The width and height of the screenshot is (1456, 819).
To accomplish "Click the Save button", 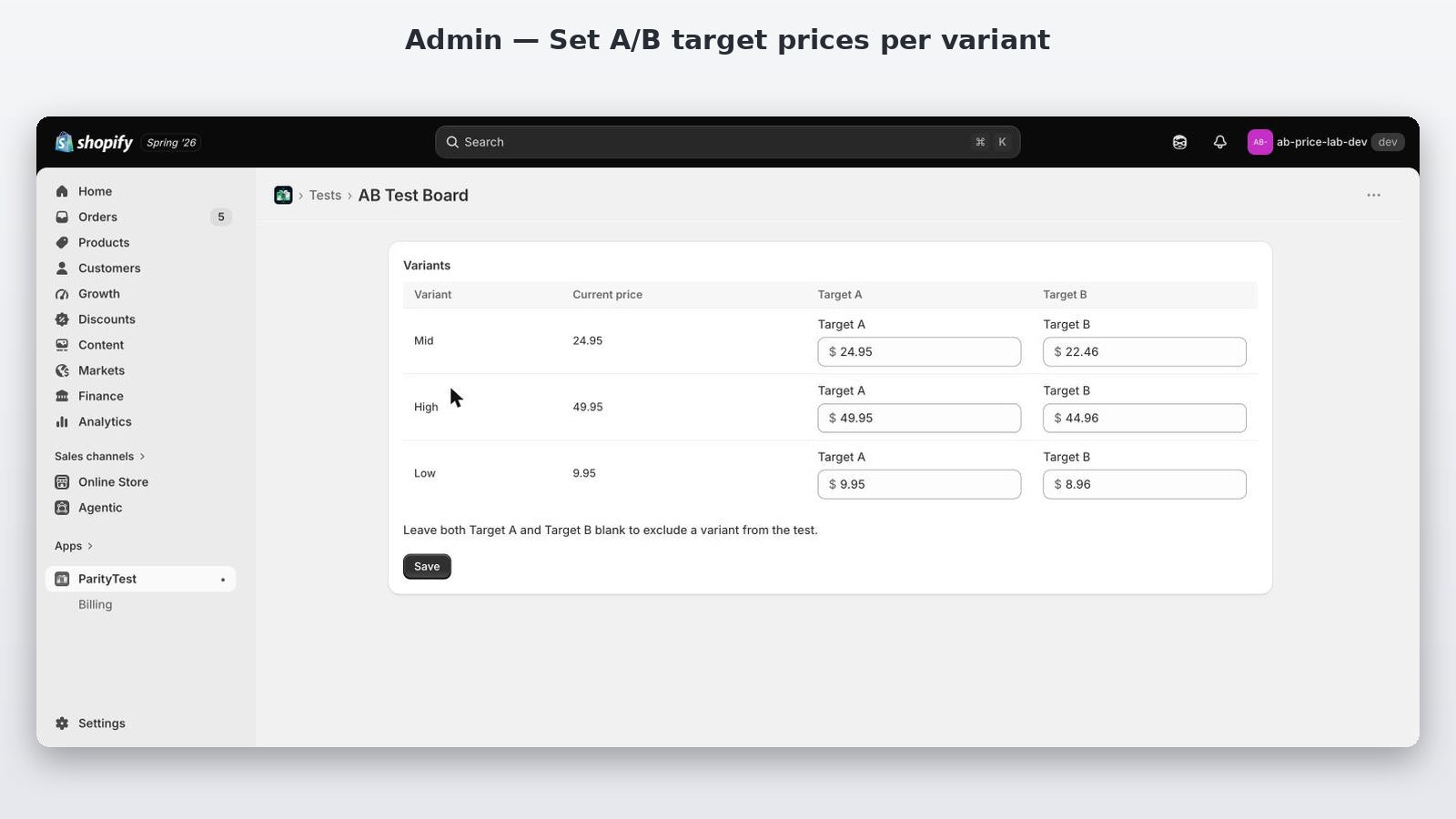I will coord(427,566).
